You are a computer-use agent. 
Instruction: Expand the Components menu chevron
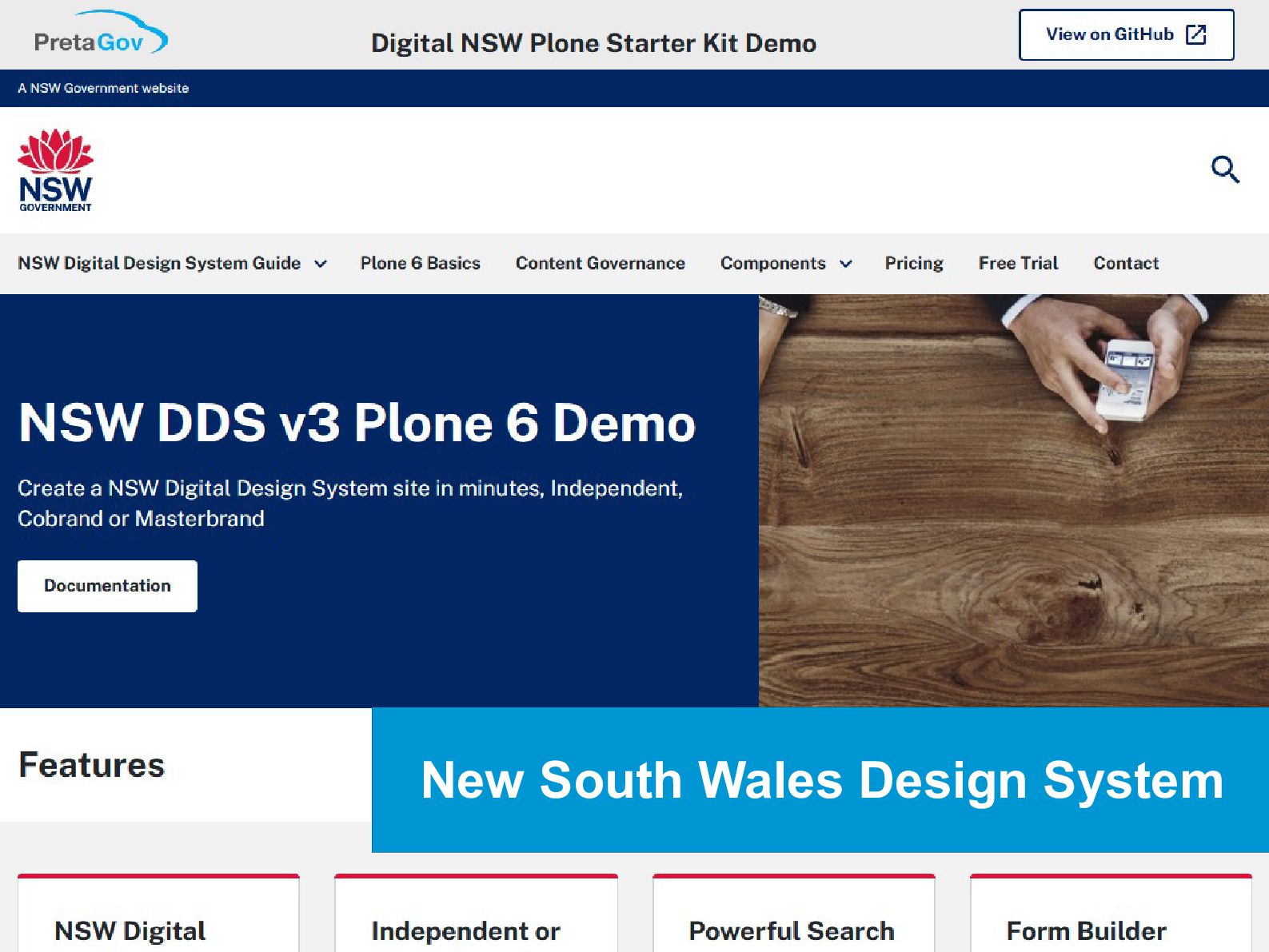(846, 264)
